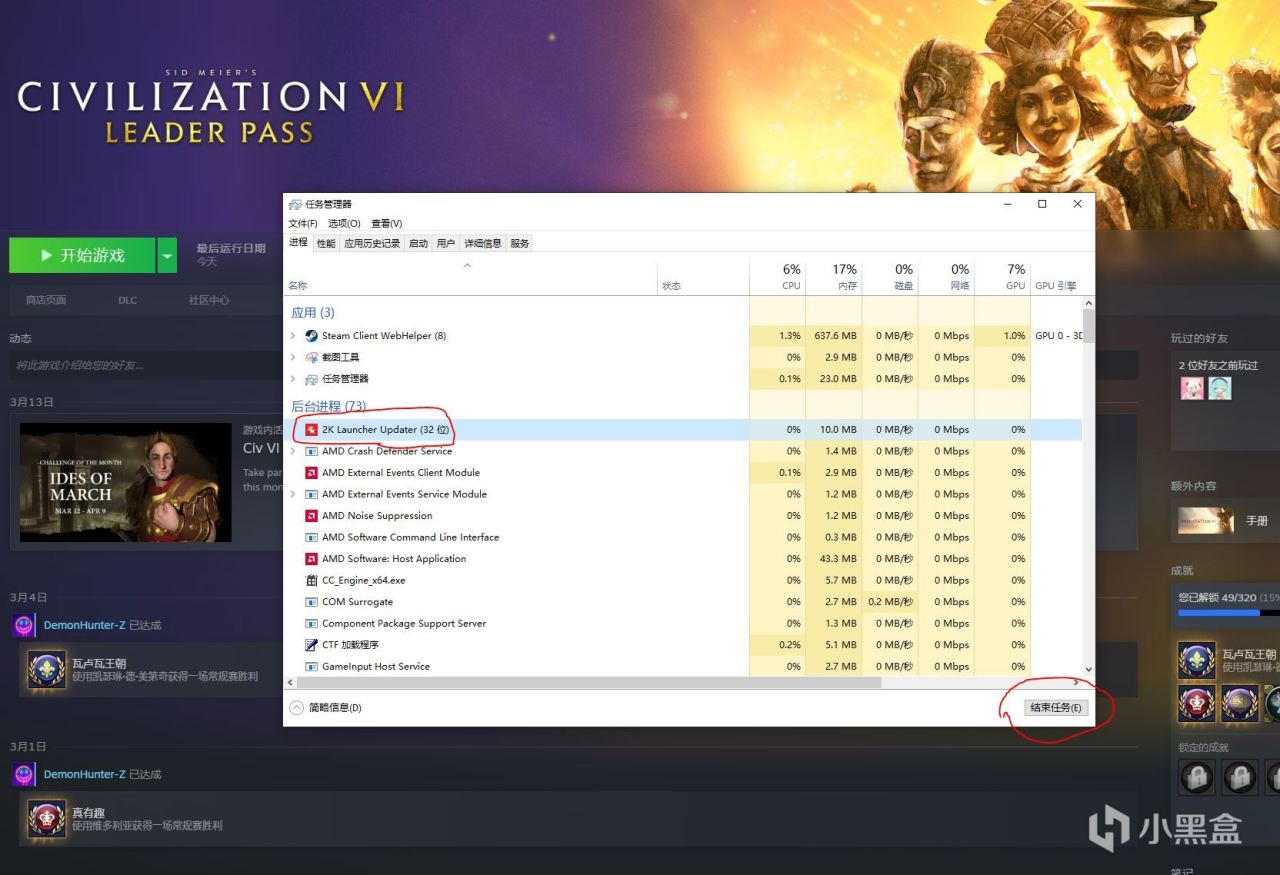Click the Steam Client WebHelper icon
Screen dimensions: 1280x875
click(311, 336)
